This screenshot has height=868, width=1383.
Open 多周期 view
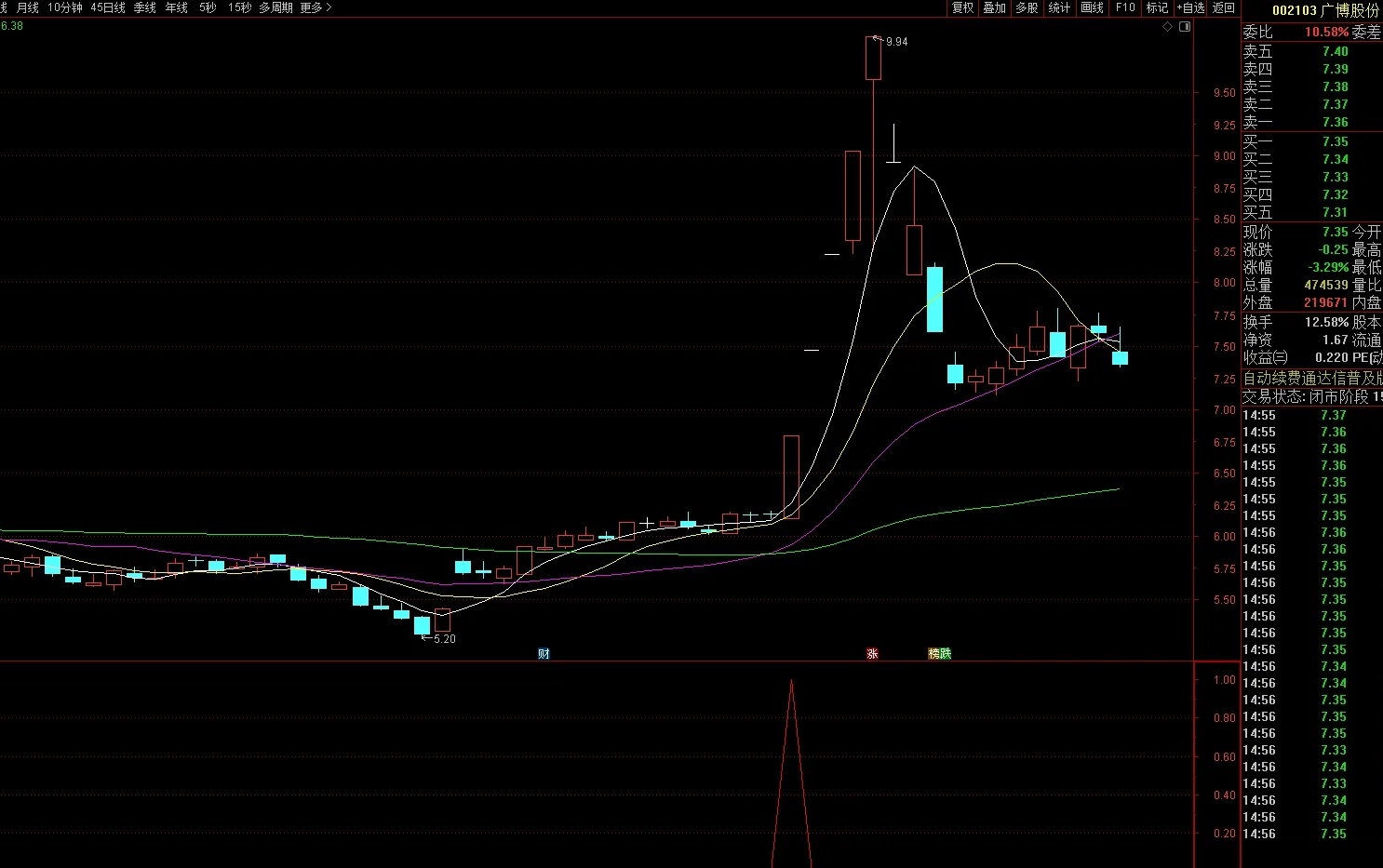(x=275, y=7)
